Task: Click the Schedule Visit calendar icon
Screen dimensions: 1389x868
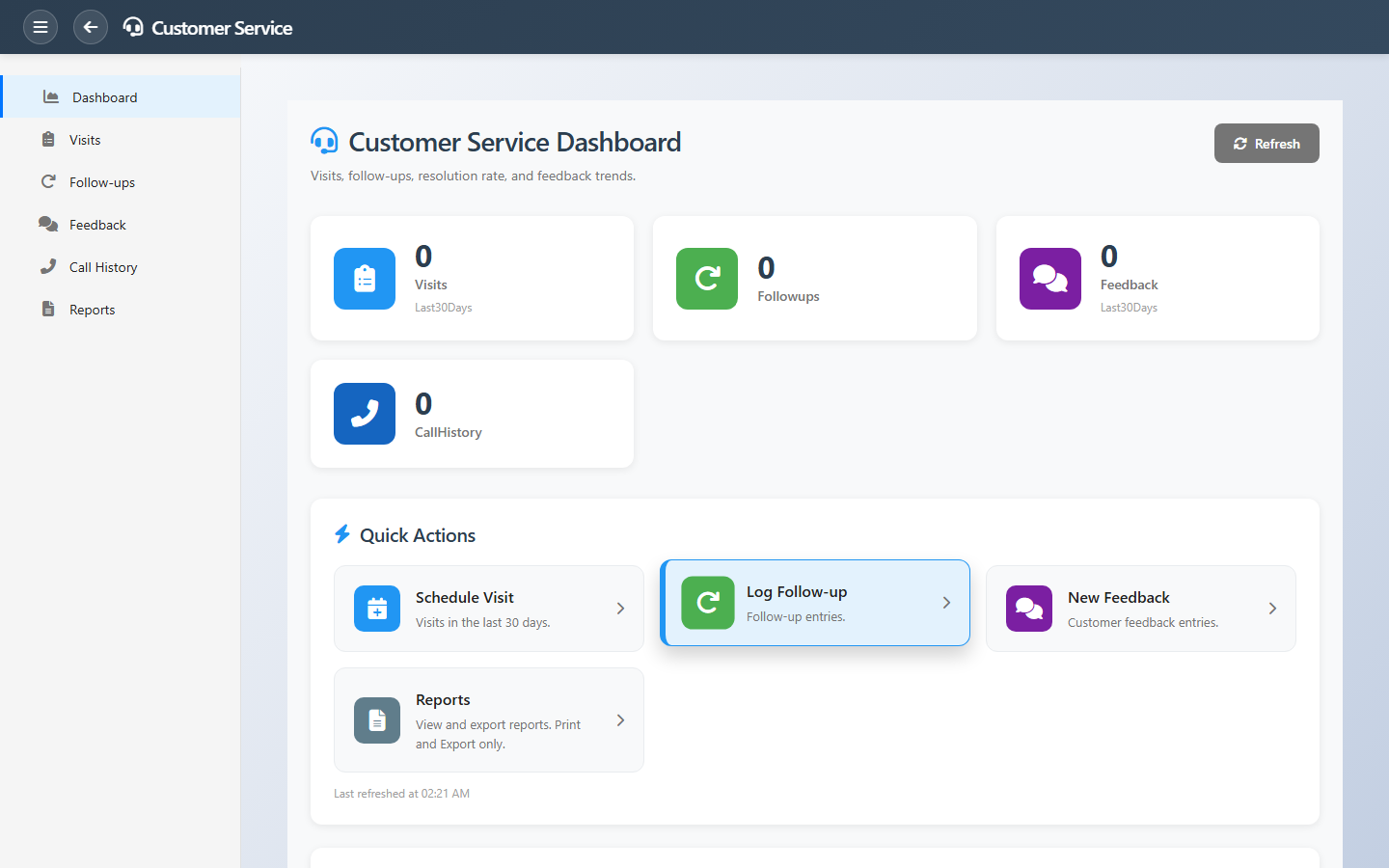Action: coord(377,609)
